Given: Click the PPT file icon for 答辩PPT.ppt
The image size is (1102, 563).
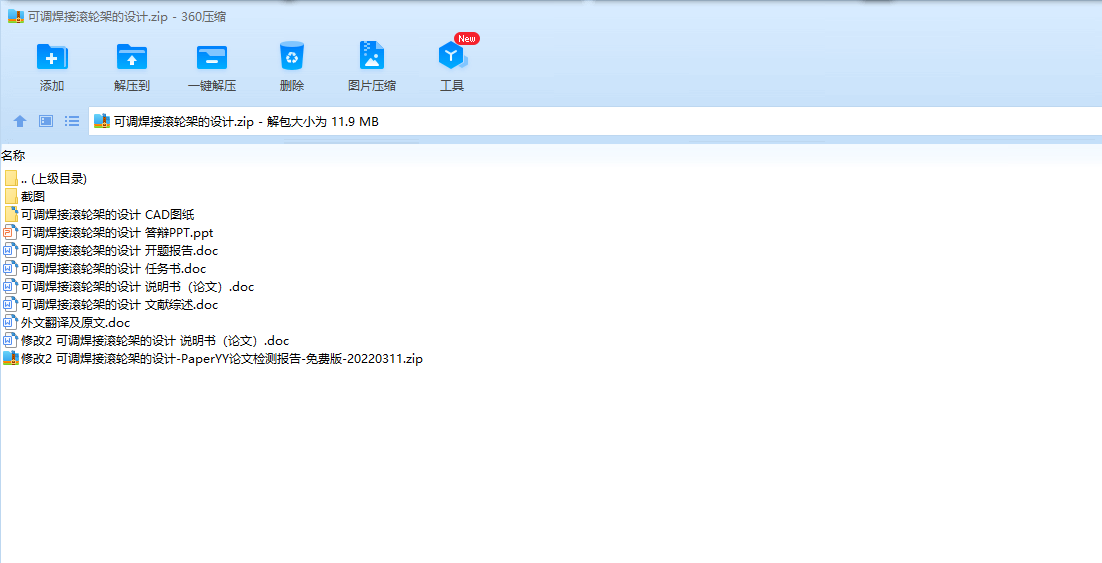Looking at the screenshot, I should 11,233.
